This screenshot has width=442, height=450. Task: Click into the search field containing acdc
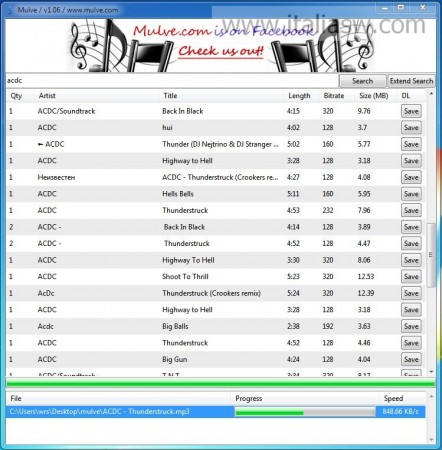click(x=172, y=81)
